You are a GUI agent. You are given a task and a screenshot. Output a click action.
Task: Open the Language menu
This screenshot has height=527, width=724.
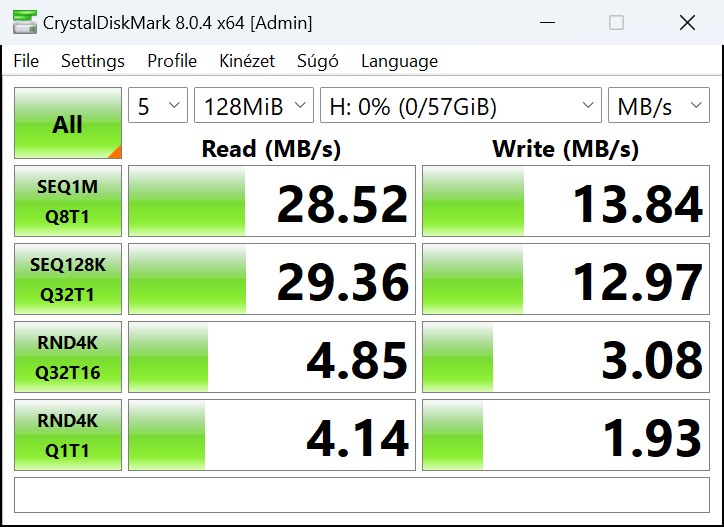point(399,61)
